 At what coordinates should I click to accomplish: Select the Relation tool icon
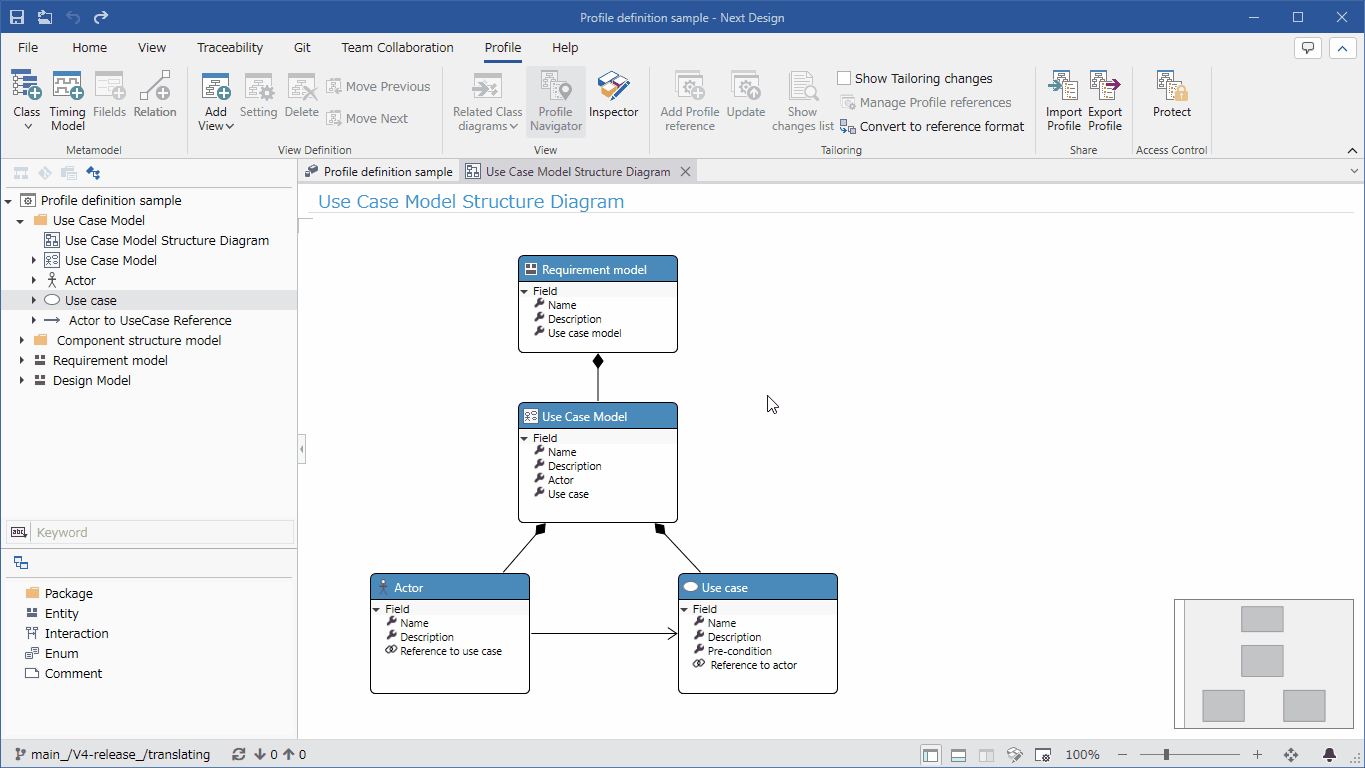pos(154,86)
